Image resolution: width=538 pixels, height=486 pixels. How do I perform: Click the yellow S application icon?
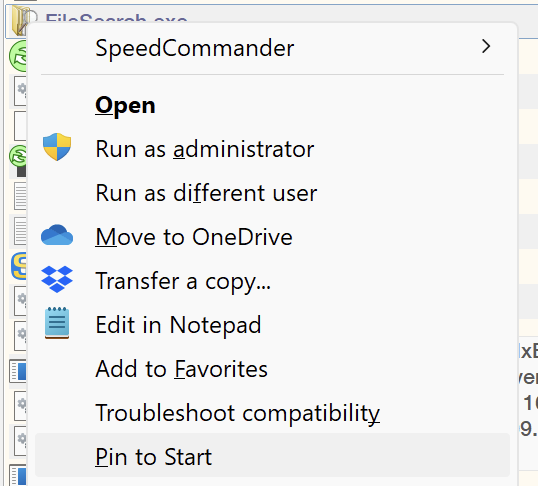[x=19, y=266]
